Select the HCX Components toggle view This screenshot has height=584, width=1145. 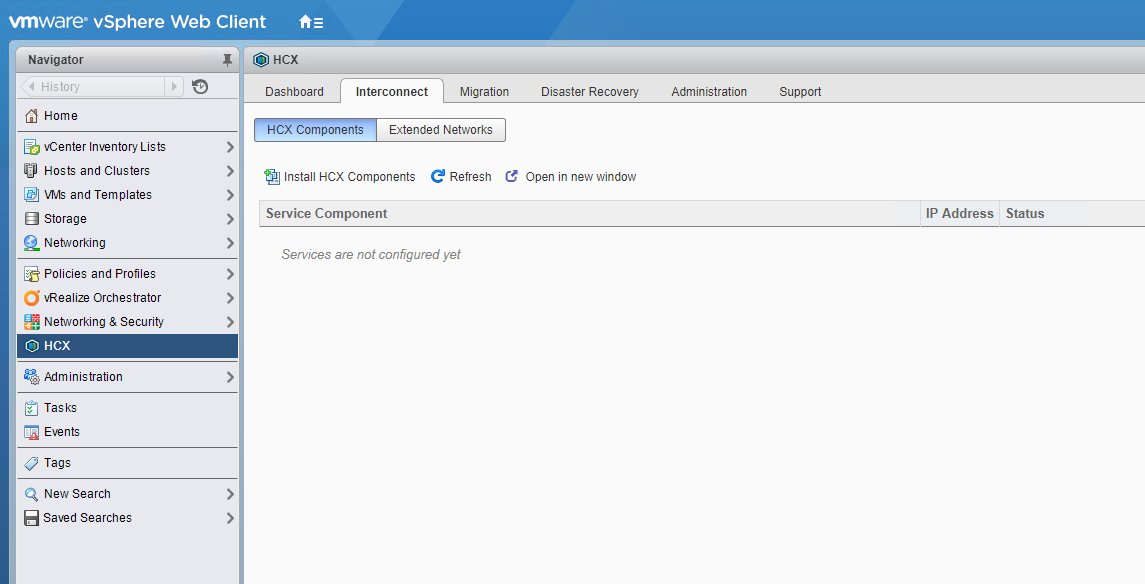click(x=315, y=130)
